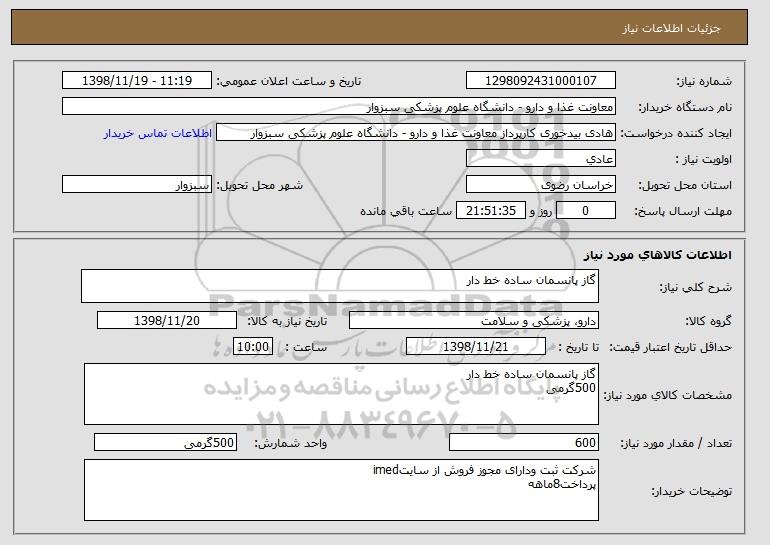The height and width of the screenshot is (545, 770).
Task: Click the label ایجاد کننده درخواست
Action: [676, 134]
